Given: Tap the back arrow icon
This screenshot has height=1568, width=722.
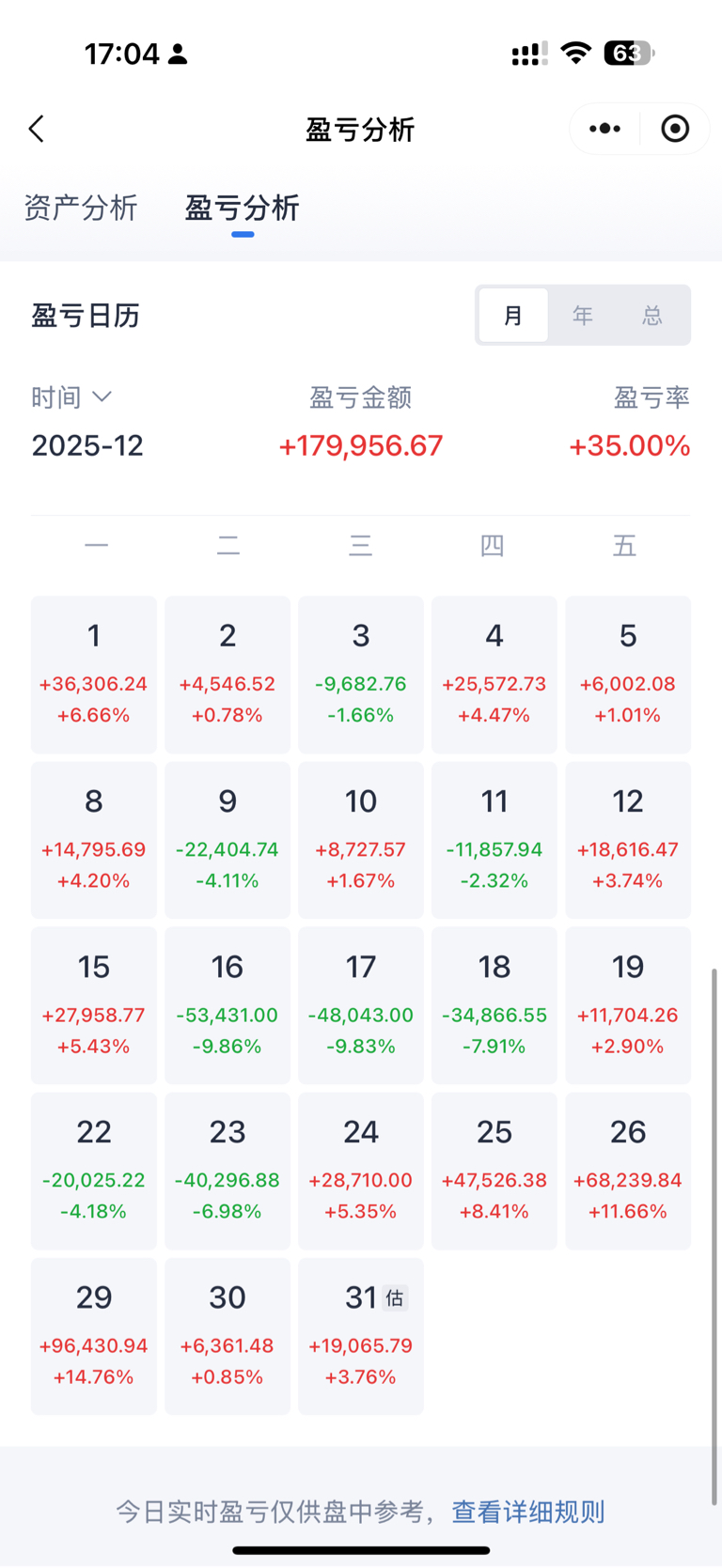Looking at the screenshot, I should coord(37,129).
